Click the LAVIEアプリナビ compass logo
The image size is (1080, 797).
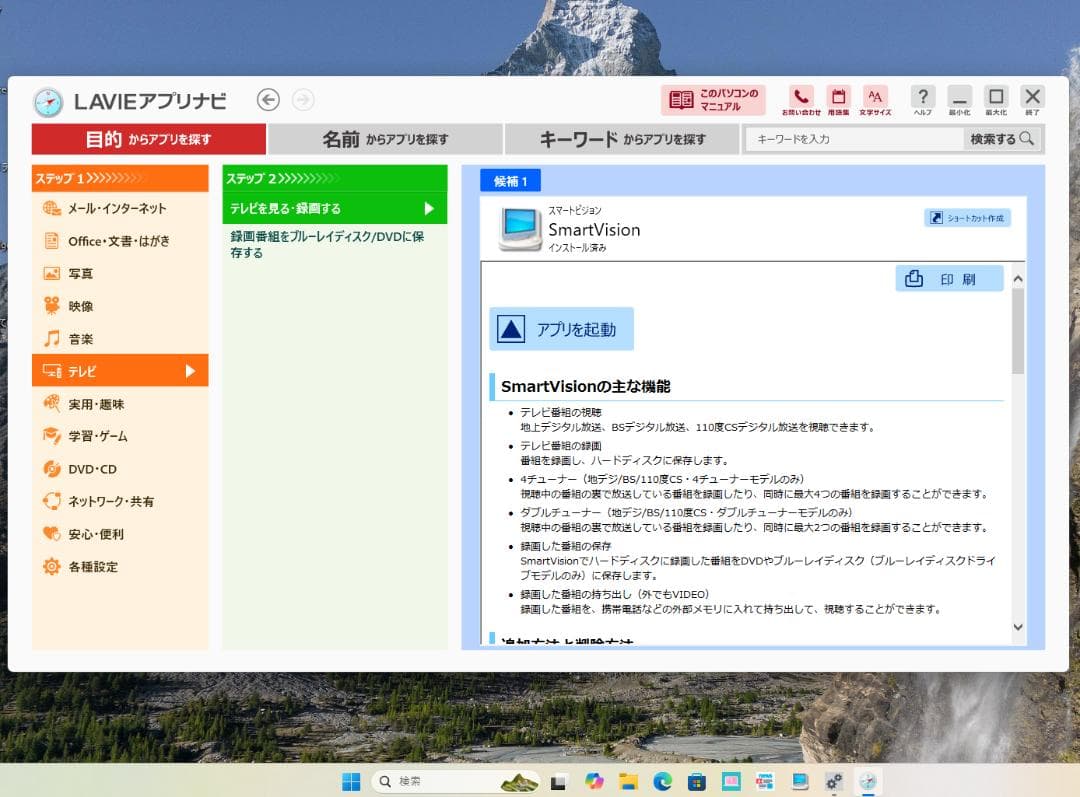pos(48,102)
